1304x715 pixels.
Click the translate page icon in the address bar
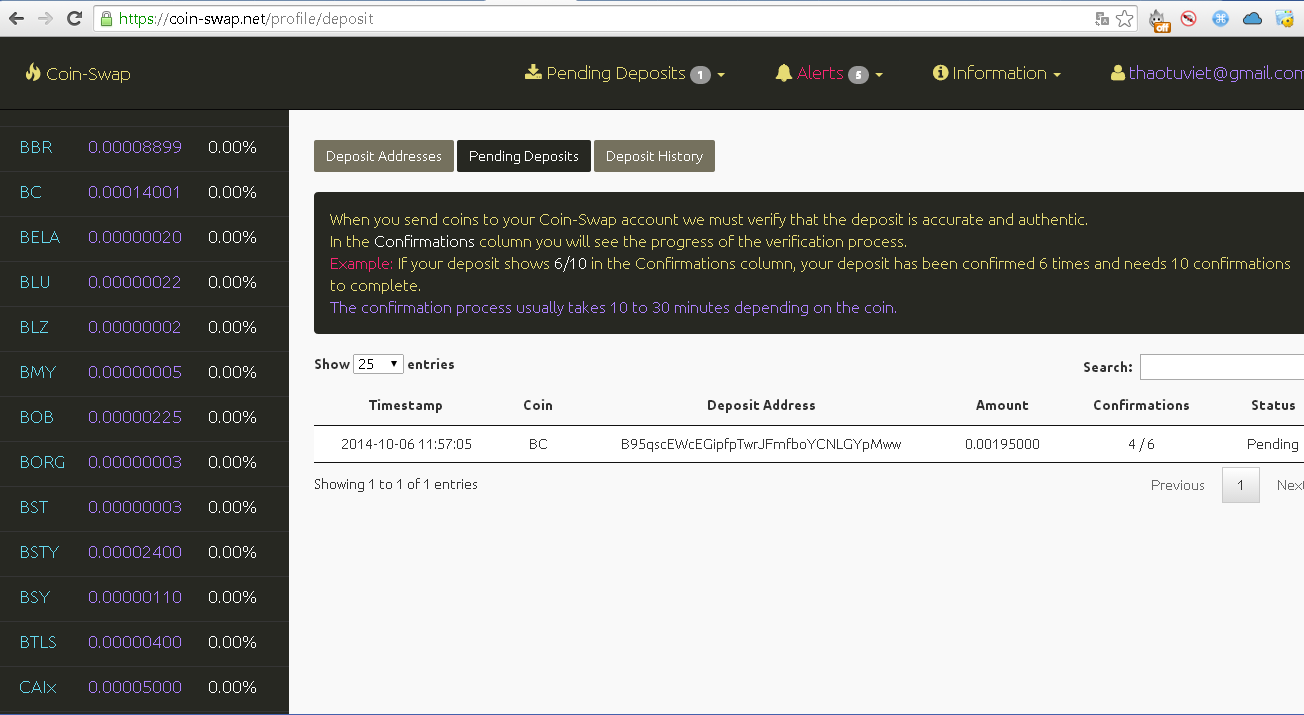pos(1102,18)
